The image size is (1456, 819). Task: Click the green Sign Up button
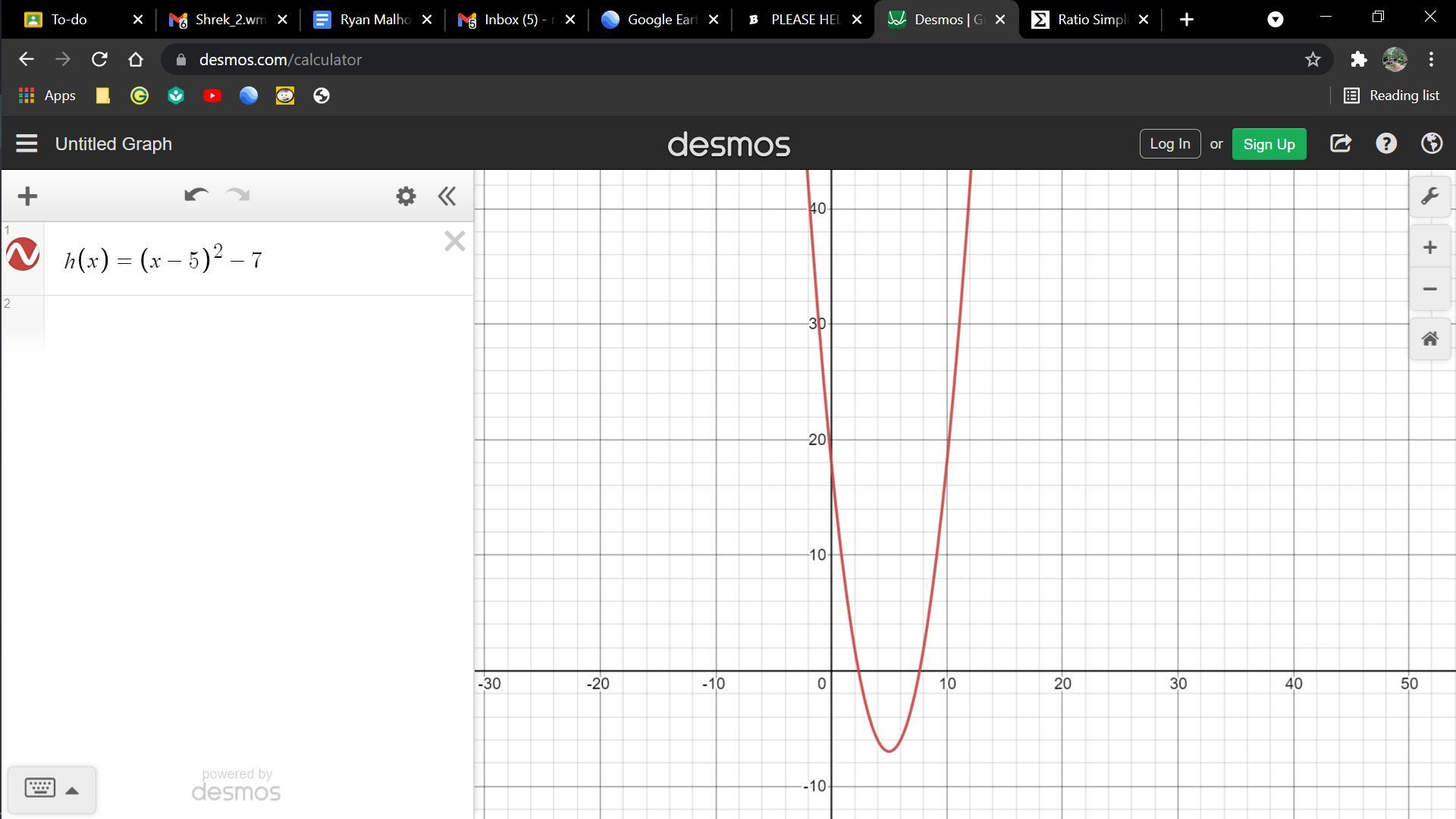click(1269, 144)
